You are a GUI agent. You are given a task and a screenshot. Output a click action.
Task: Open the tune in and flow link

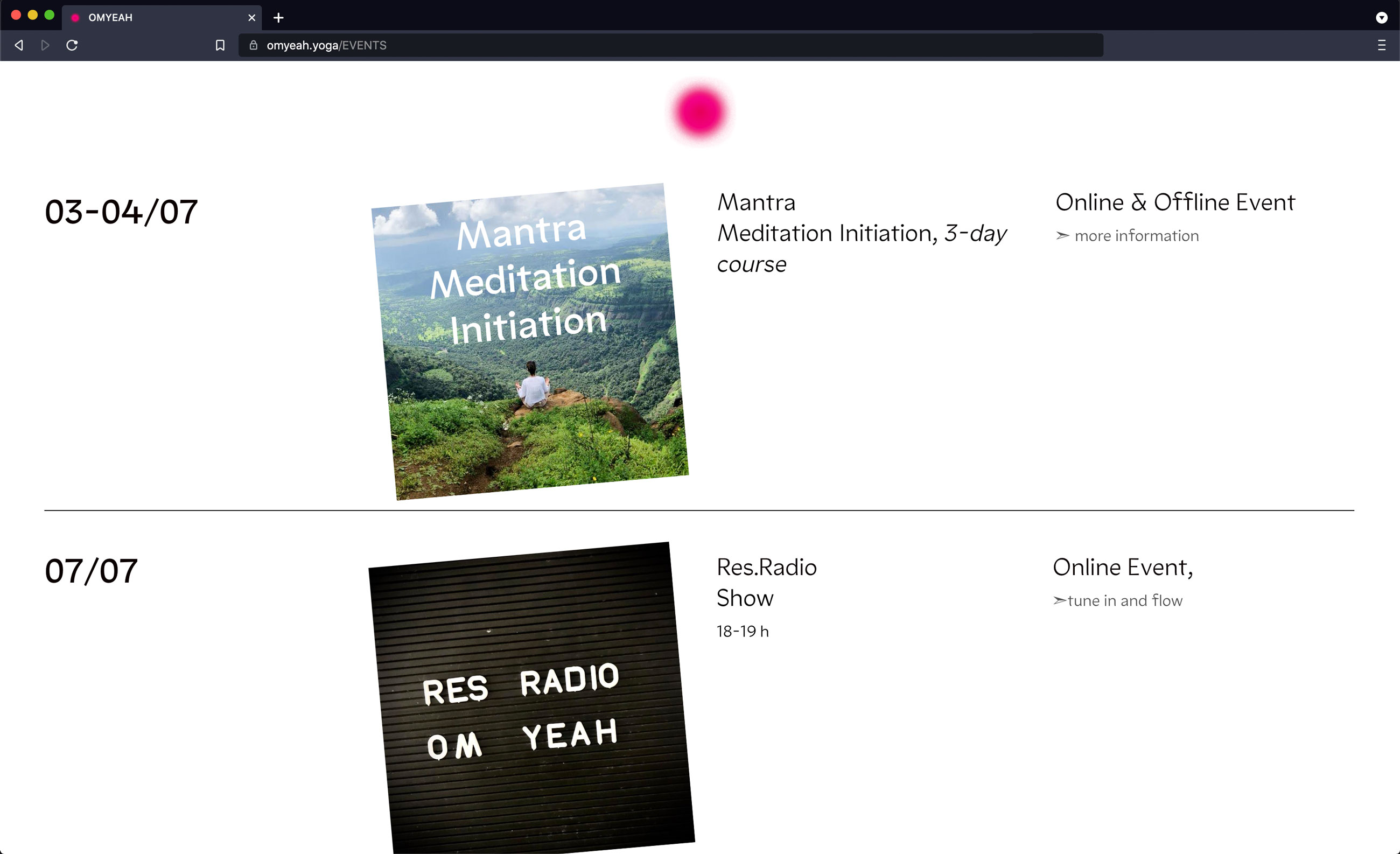tap(1124, 600)
